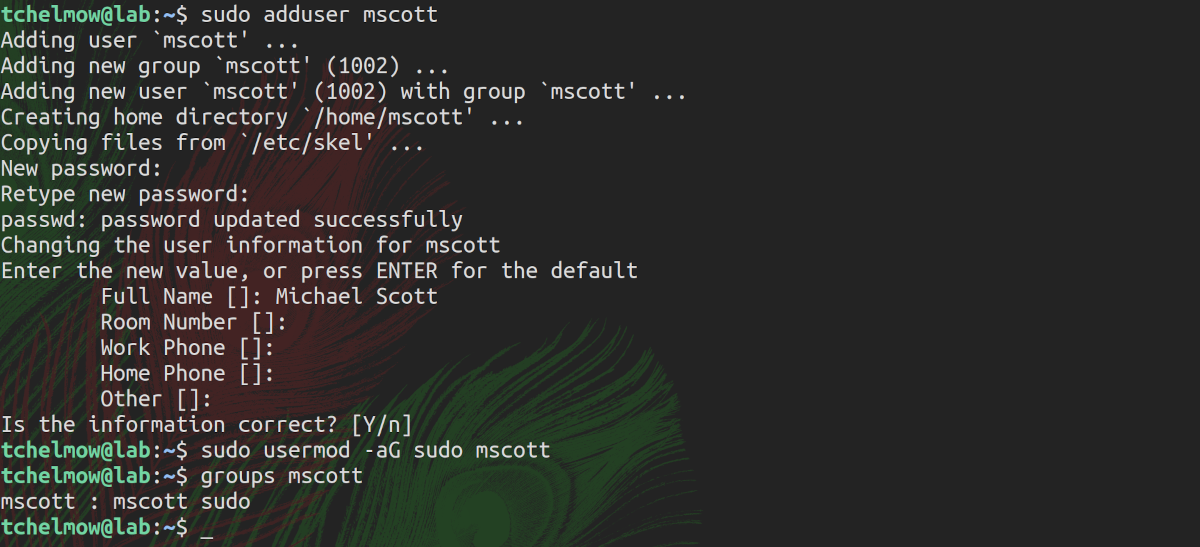Click the 'Michael Scott' full name value
This screenshot has width=1200, height=547.
356,297
